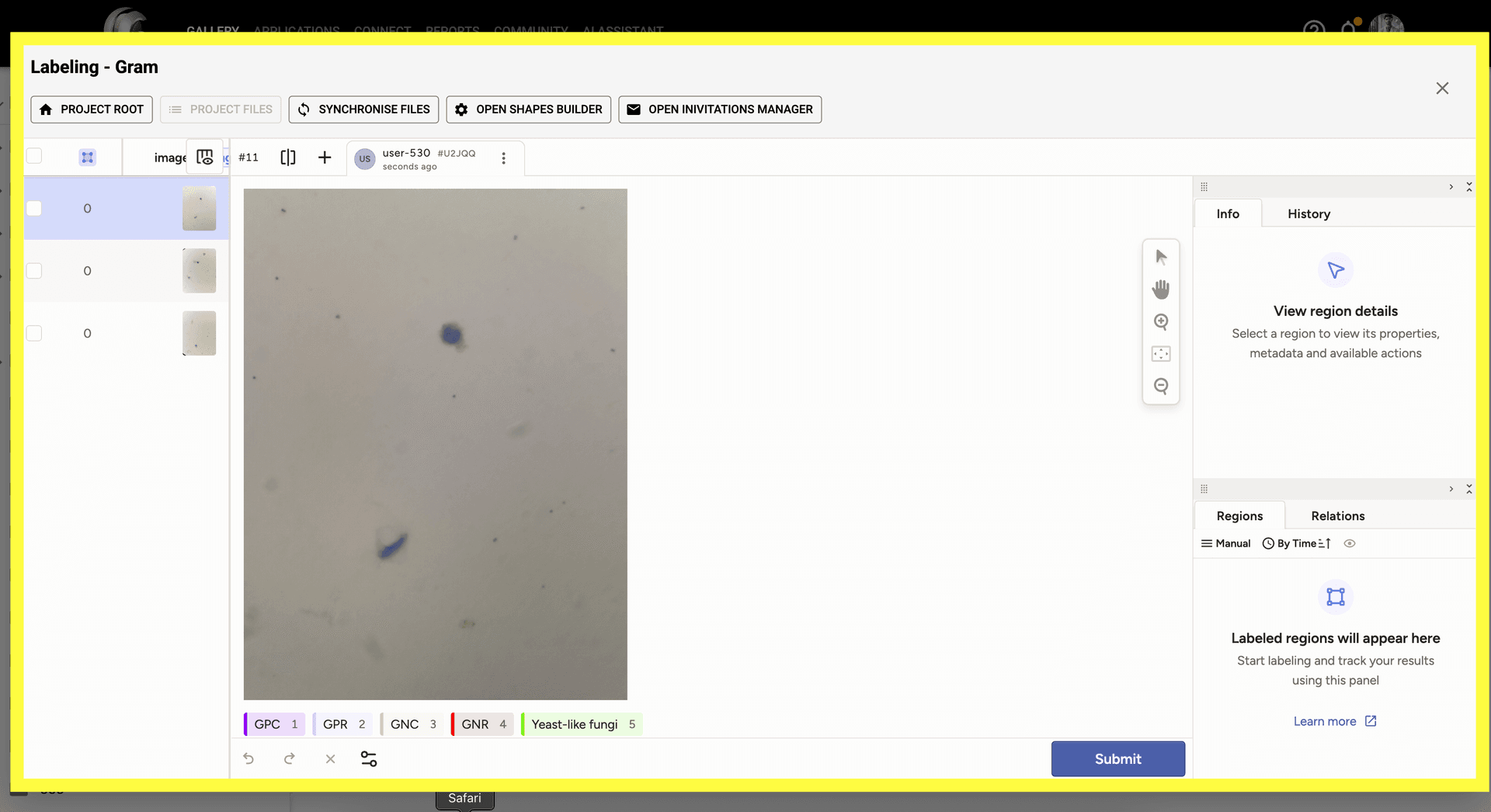
Task: Click the zoom in magnifier icon
Action: point(1161,322)
